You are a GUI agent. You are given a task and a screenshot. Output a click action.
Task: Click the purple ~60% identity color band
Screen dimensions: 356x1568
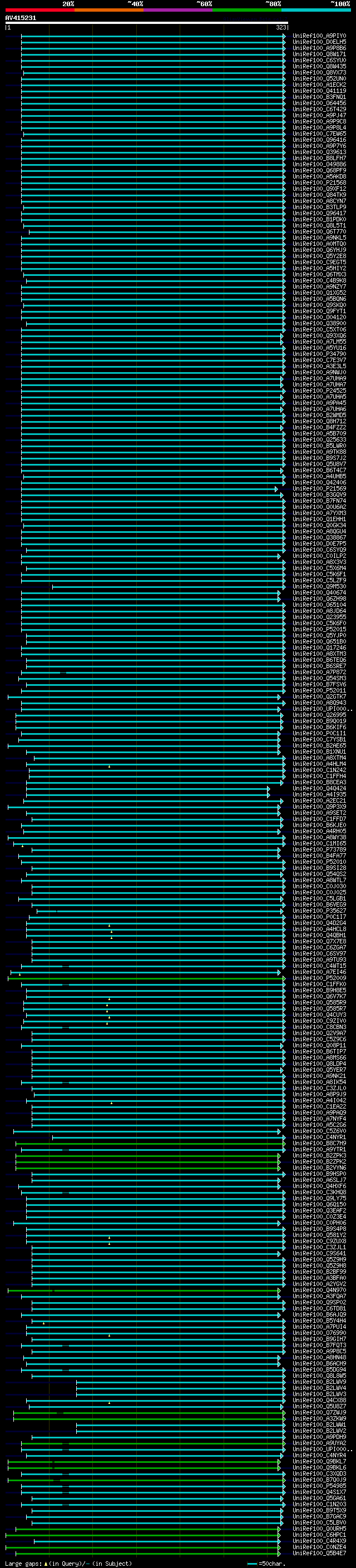(177, 10)
